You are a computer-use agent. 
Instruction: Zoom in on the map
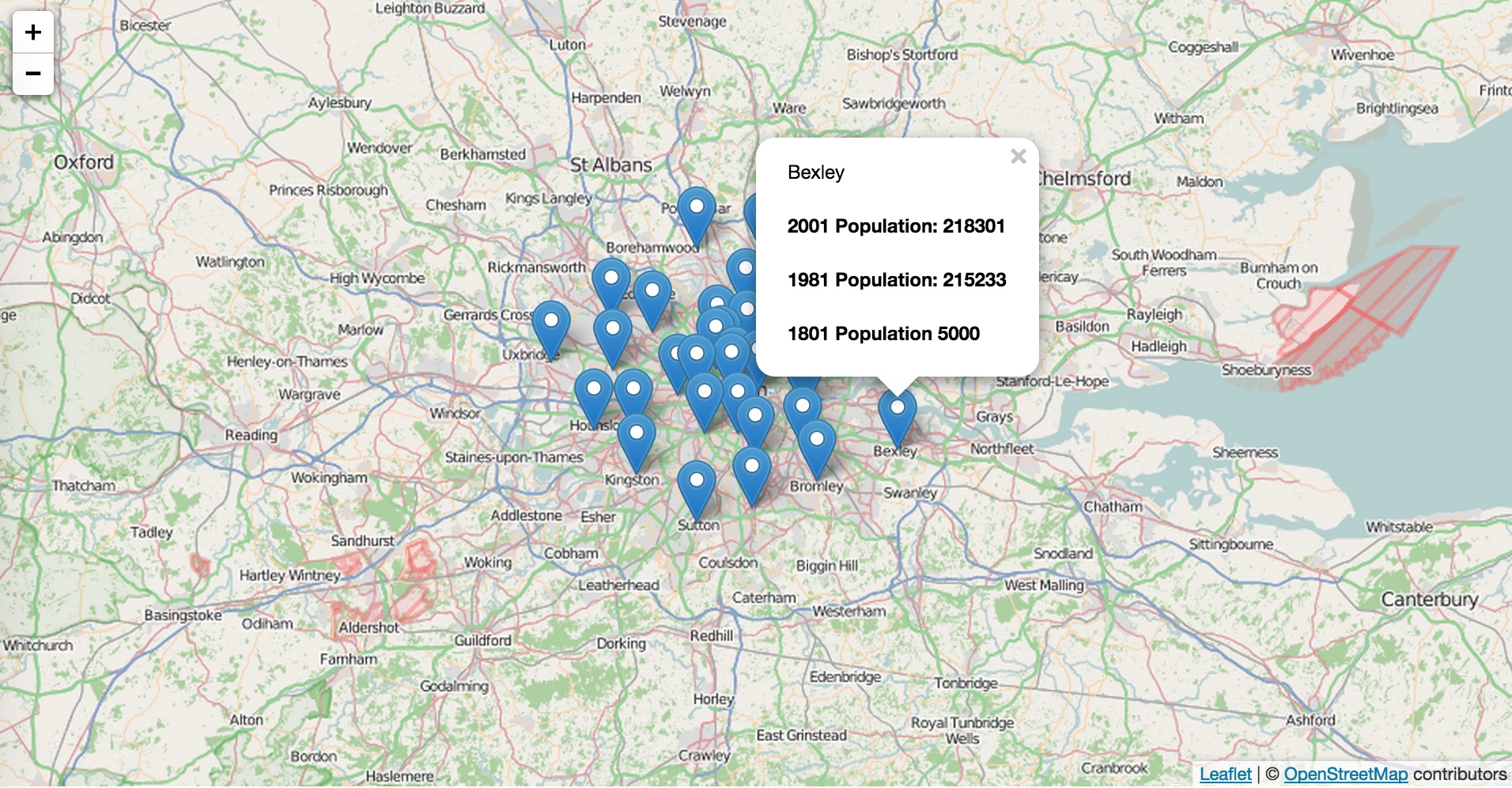point(33,32)
